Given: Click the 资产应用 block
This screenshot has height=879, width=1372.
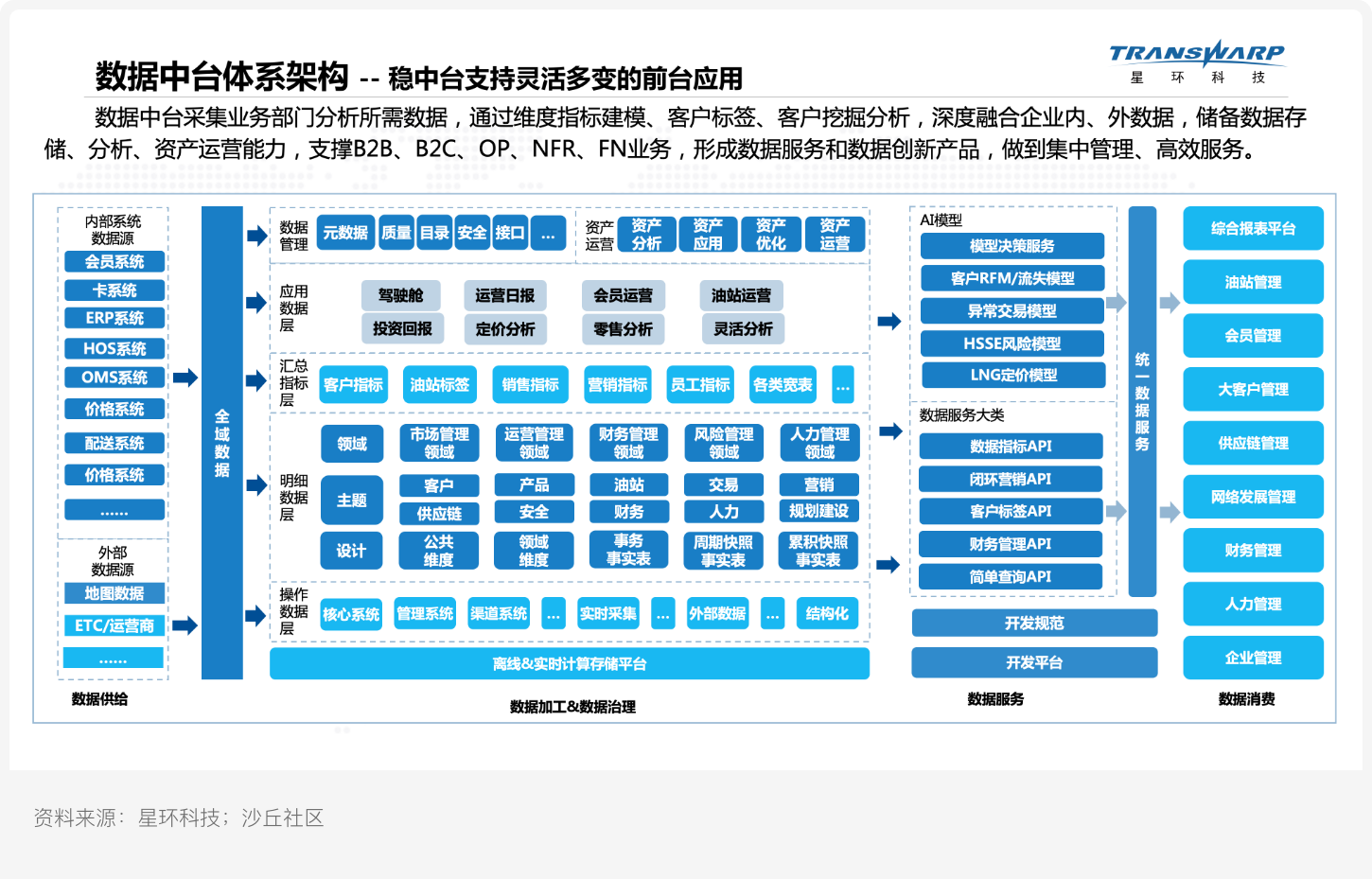Looking at the screenshot, I should click(x=708, y=235).
